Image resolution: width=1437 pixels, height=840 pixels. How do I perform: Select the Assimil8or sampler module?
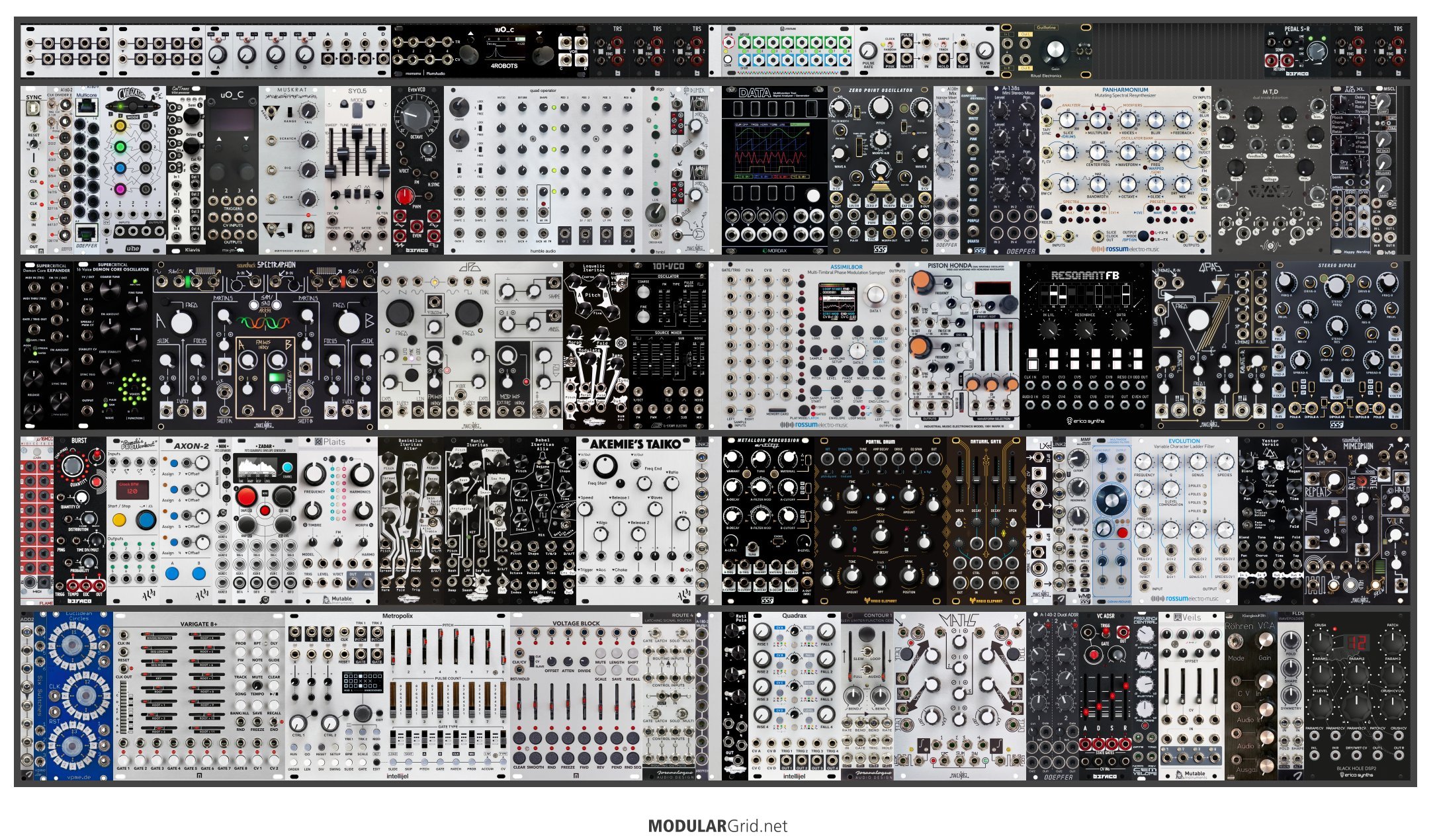point(815,345)
